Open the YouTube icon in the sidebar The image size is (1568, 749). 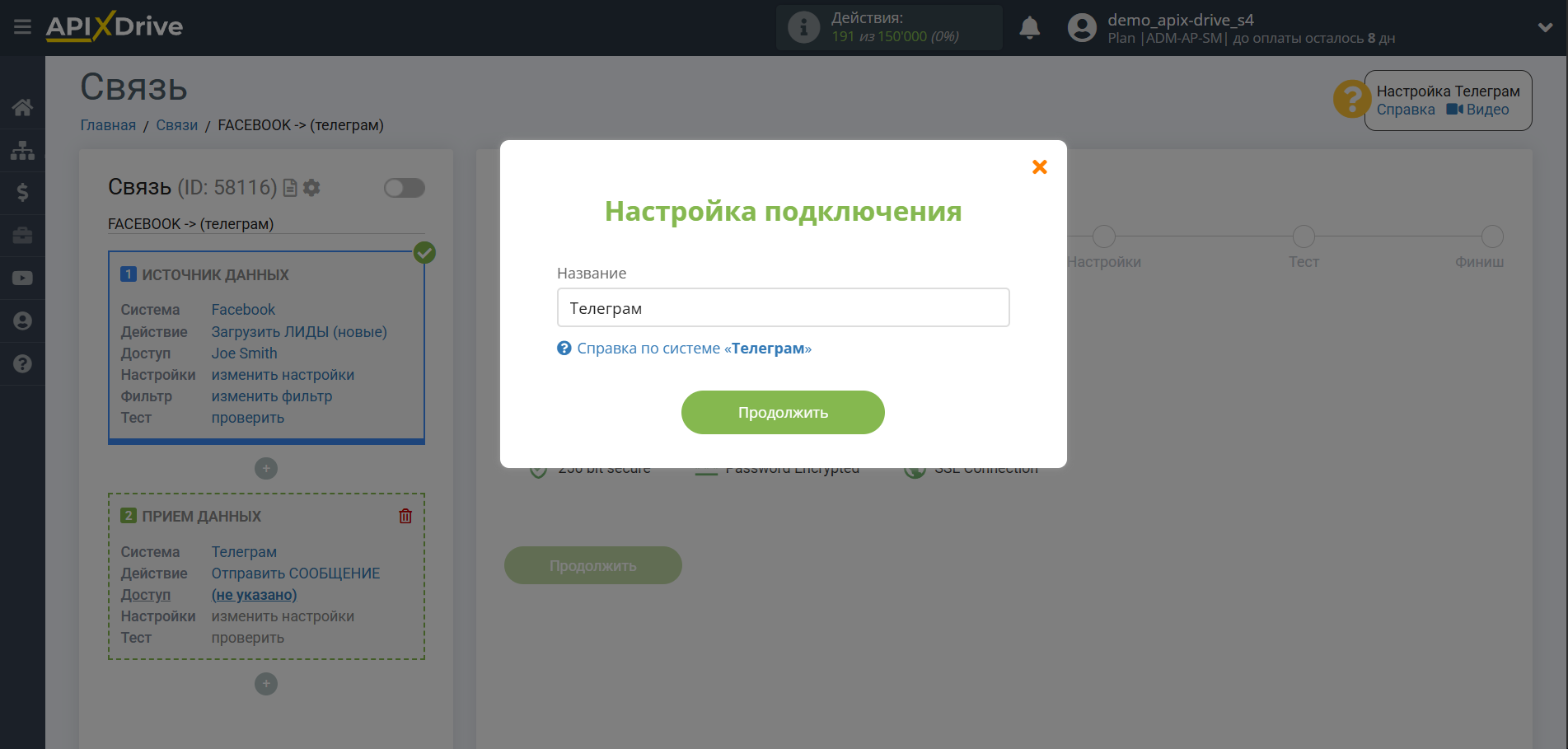pyautogui.click(x=22, y=278)
